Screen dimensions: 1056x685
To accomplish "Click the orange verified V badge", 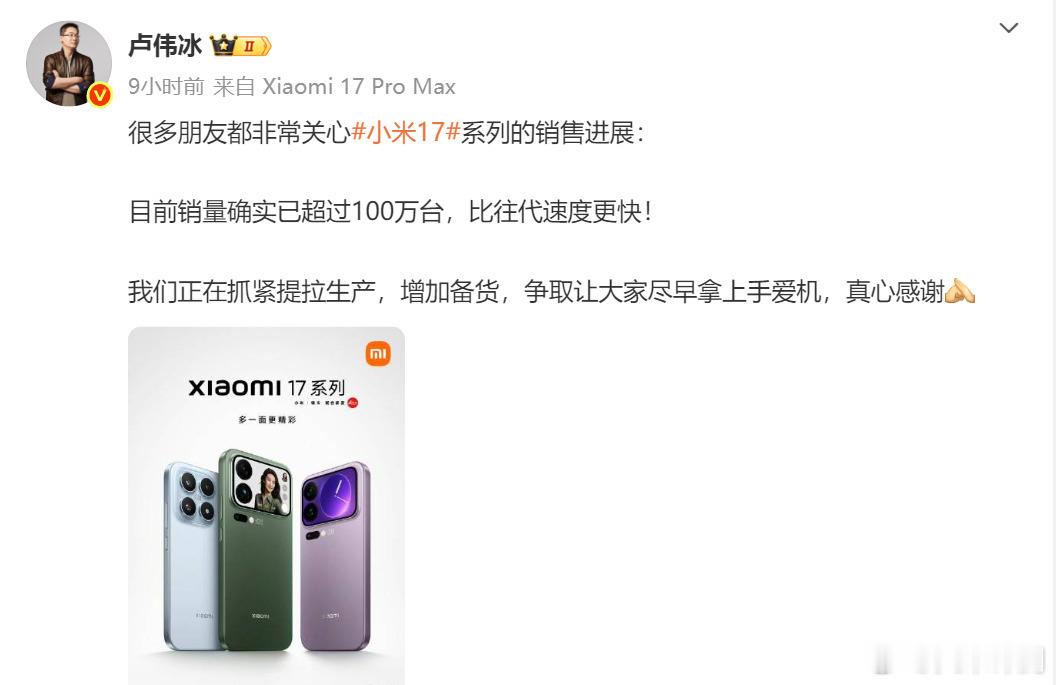I will [100, 95].
